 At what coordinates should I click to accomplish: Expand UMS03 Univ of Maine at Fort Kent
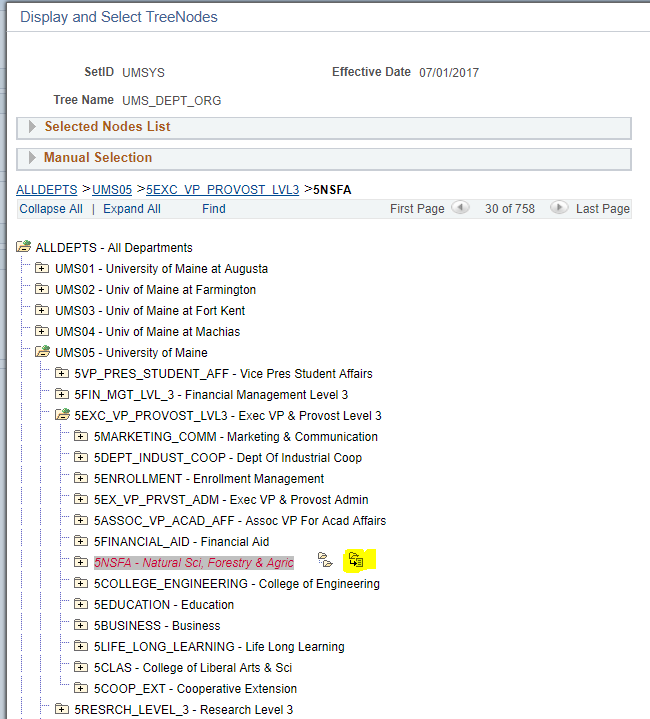pos(42,310)
